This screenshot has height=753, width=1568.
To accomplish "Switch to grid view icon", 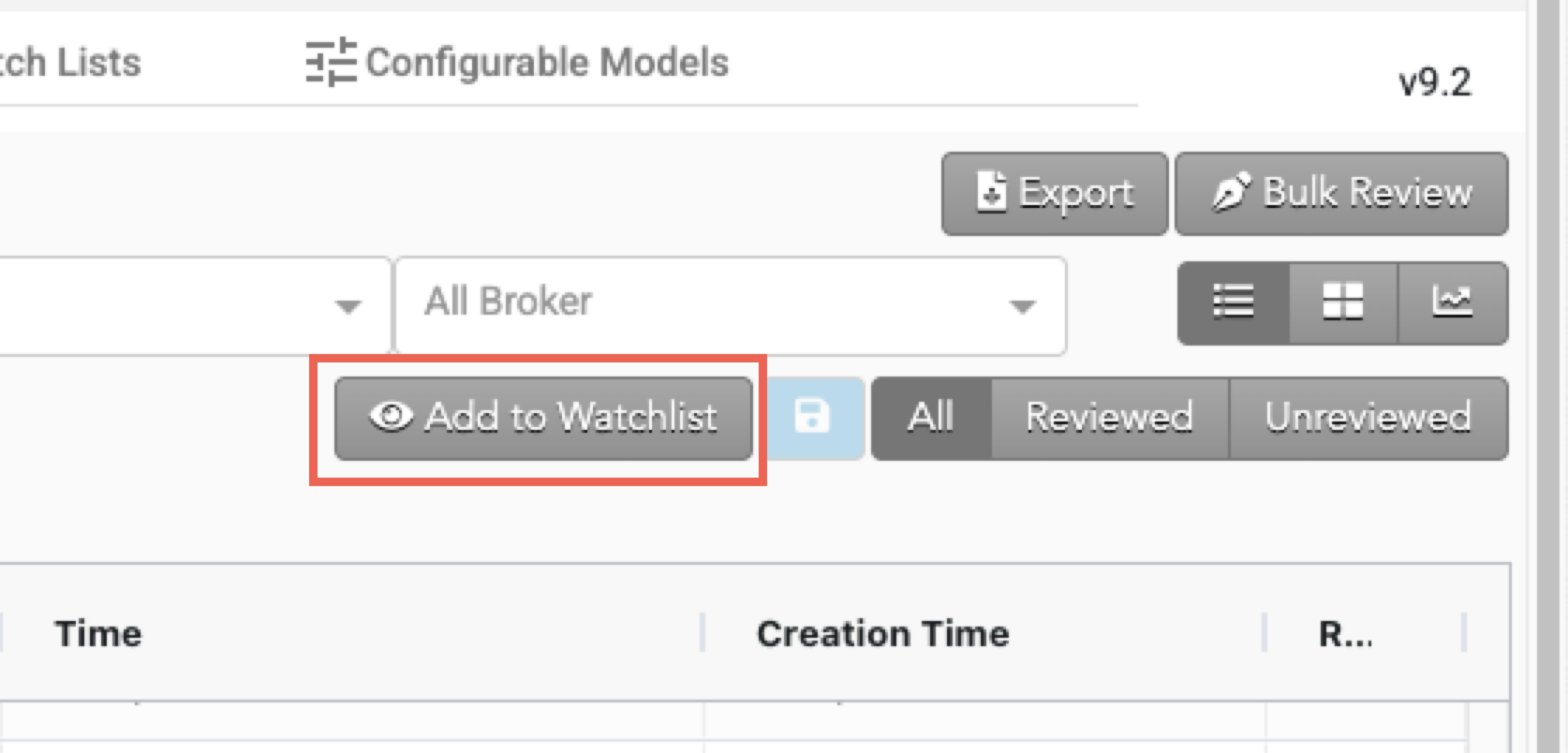I will tap(1343, 303).
